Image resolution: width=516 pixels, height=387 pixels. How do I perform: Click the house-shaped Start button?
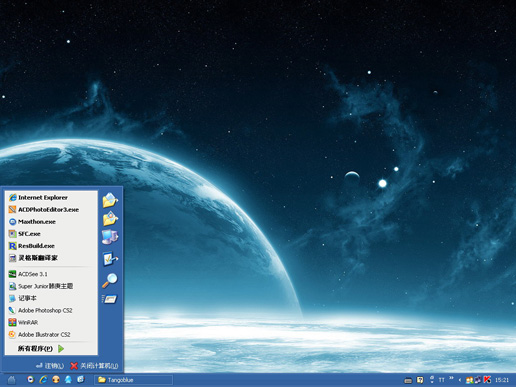tap(12, 380)
